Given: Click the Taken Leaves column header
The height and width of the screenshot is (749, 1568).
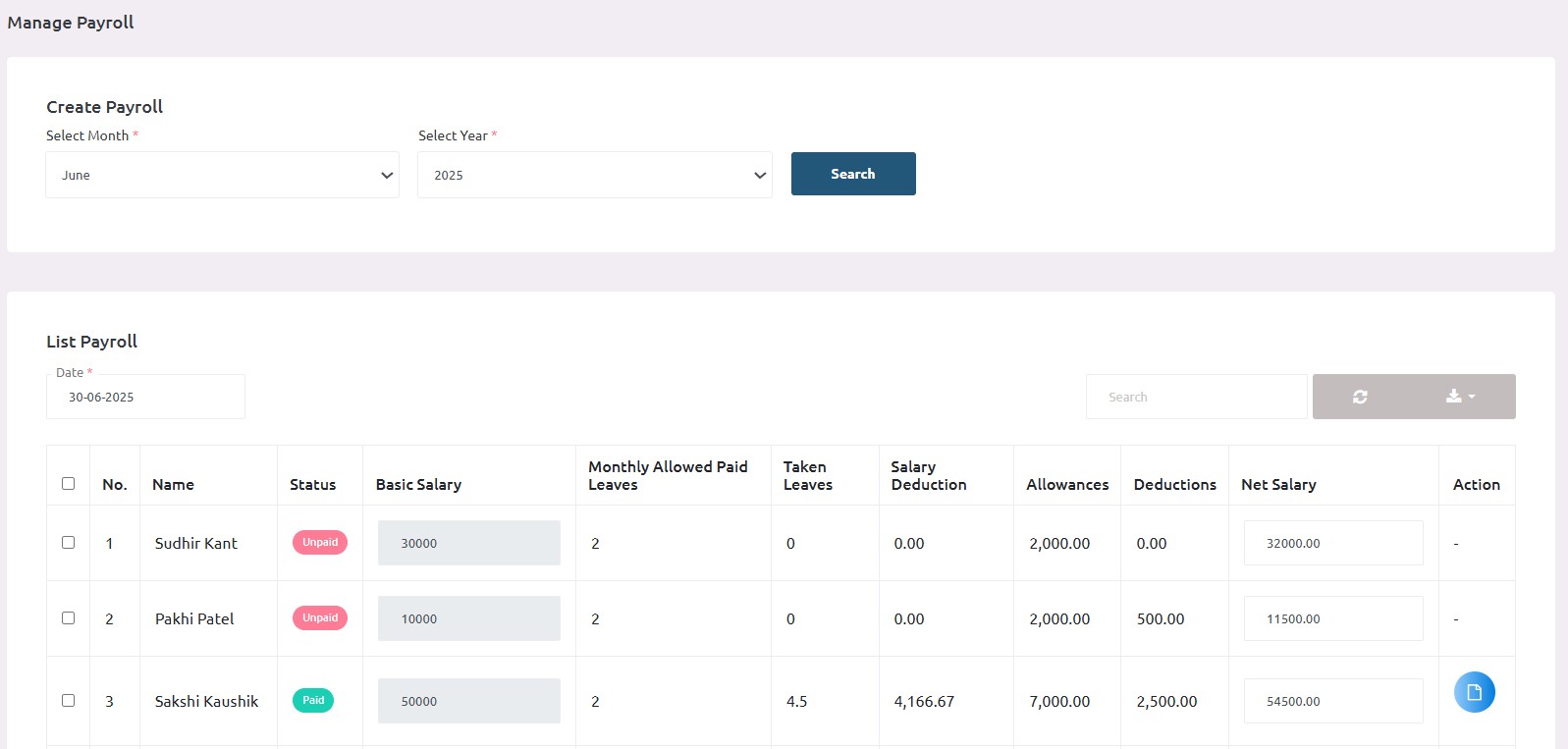Looking at the screenshot, I should point(807,475).
